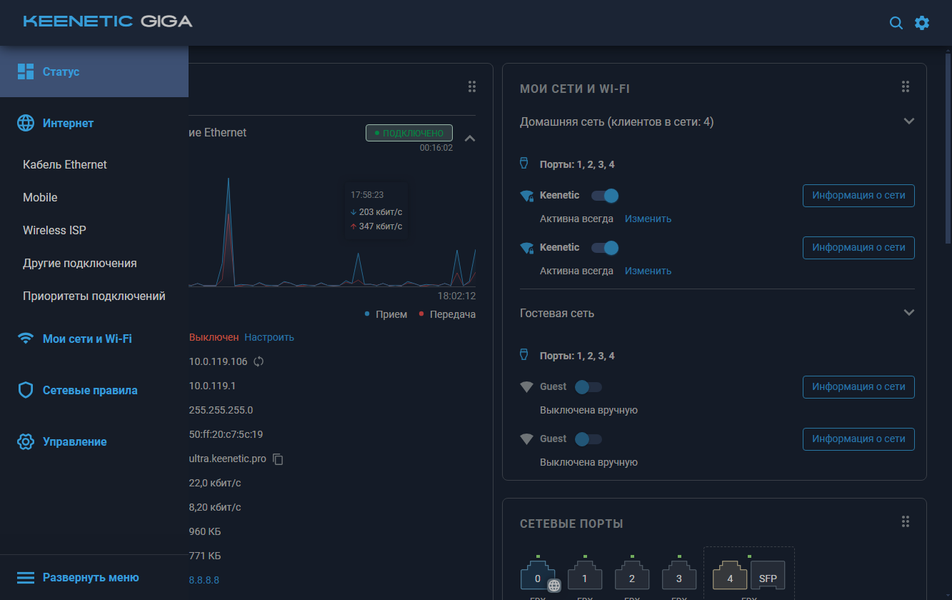Viewport: 952px width, 600px height.
Task: Click network port 4 icon
Action: (730, 575)
